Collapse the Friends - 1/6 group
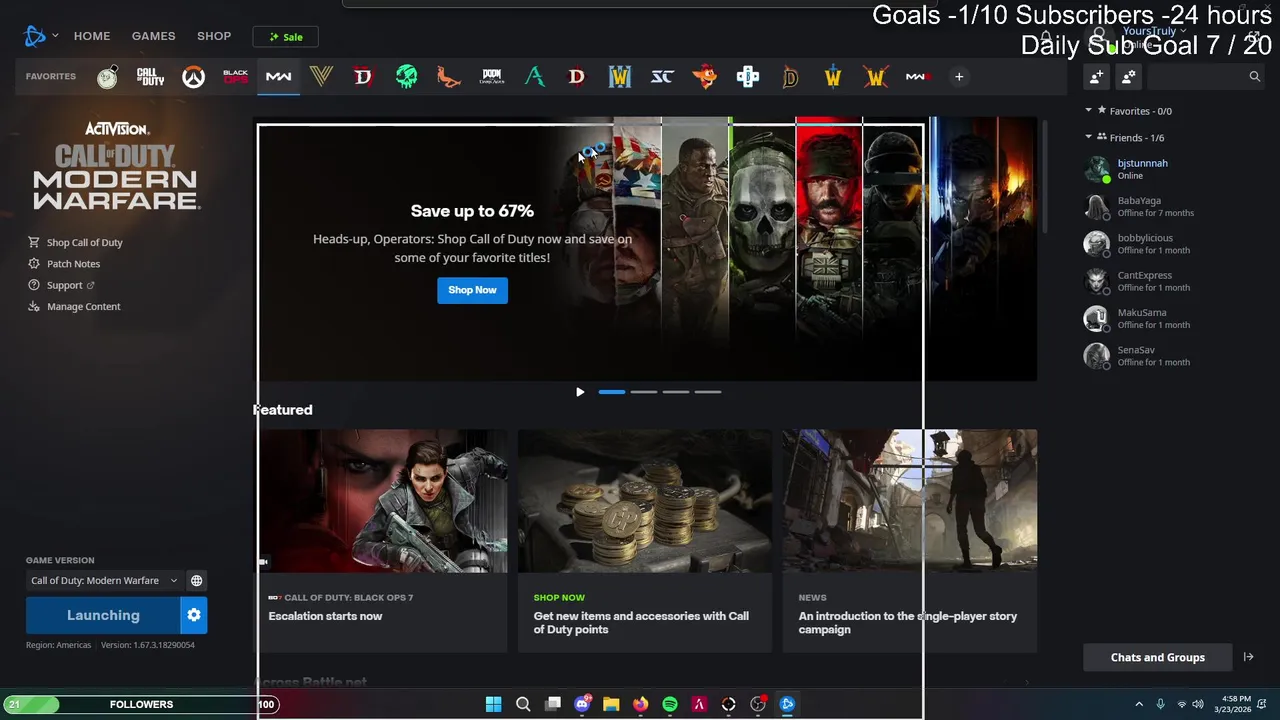The height and width of the screenshot is (720, 1280). coord(1126,138)
